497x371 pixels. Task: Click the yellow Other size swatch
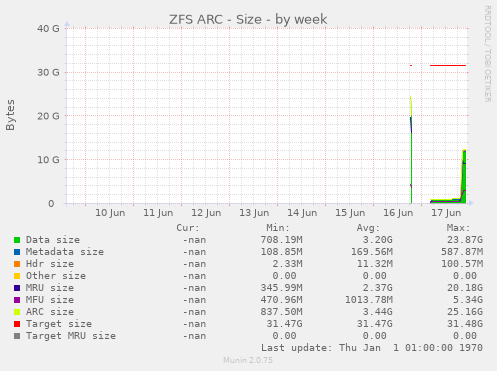[17, 276]
